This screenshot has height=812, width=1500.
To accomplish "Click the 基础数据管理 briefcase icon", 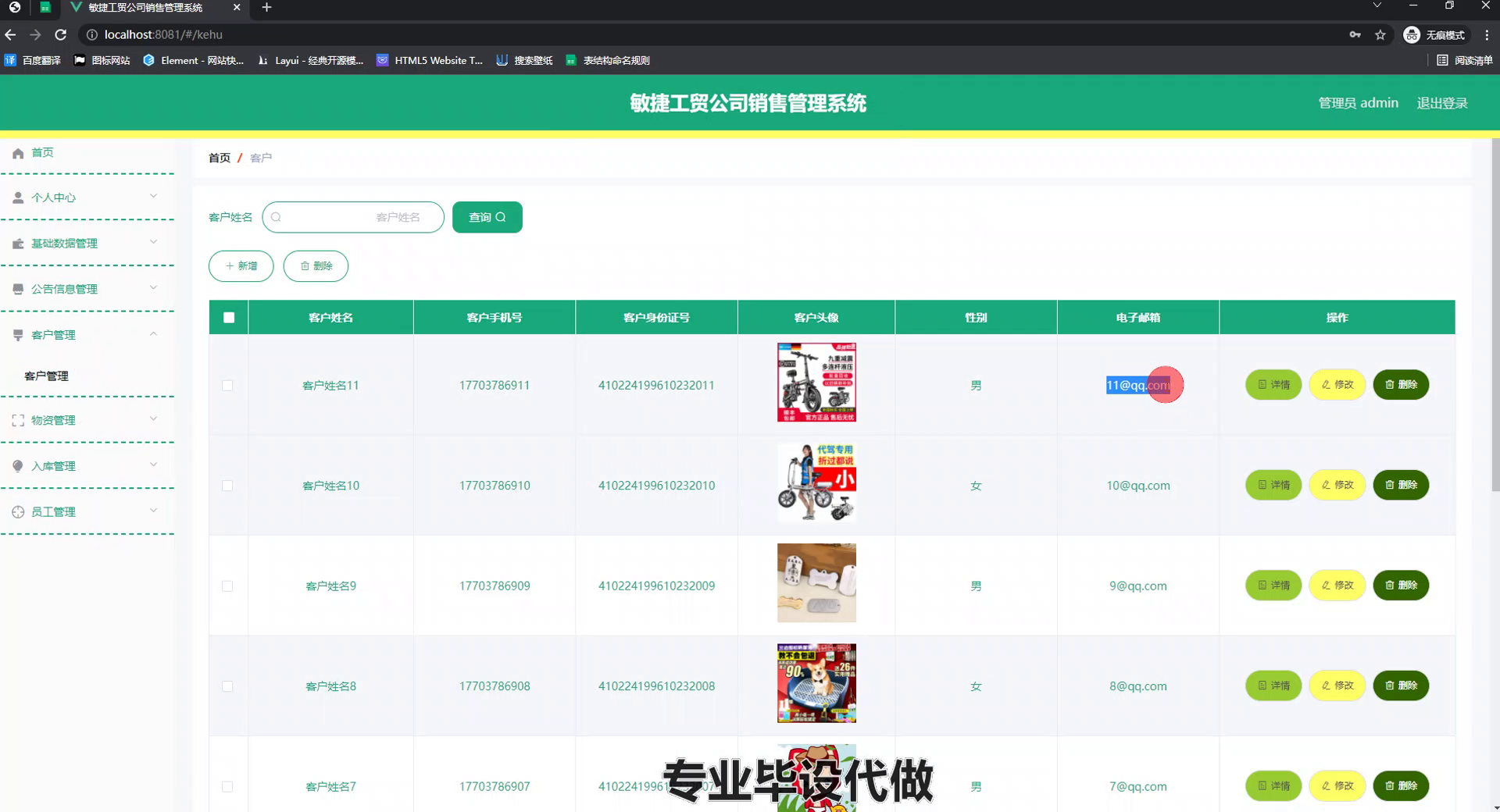I will [18, 244].
